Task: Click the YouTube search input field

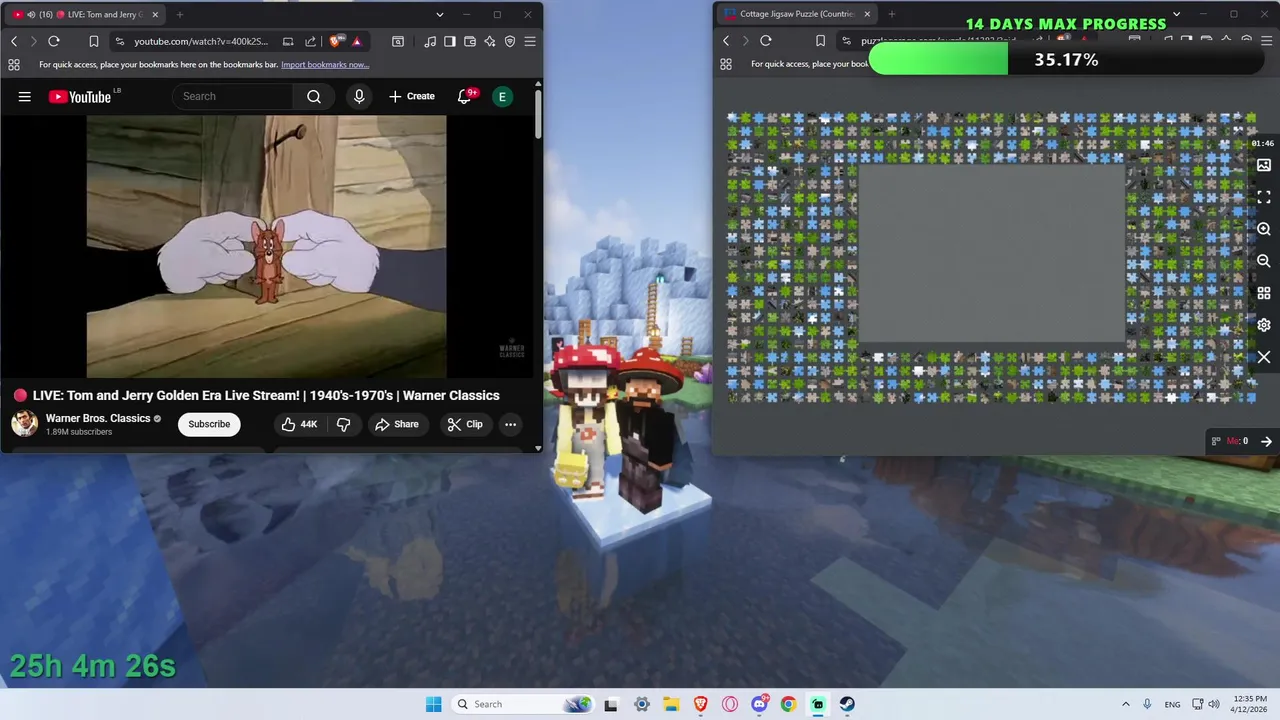Action: [233, 96]
